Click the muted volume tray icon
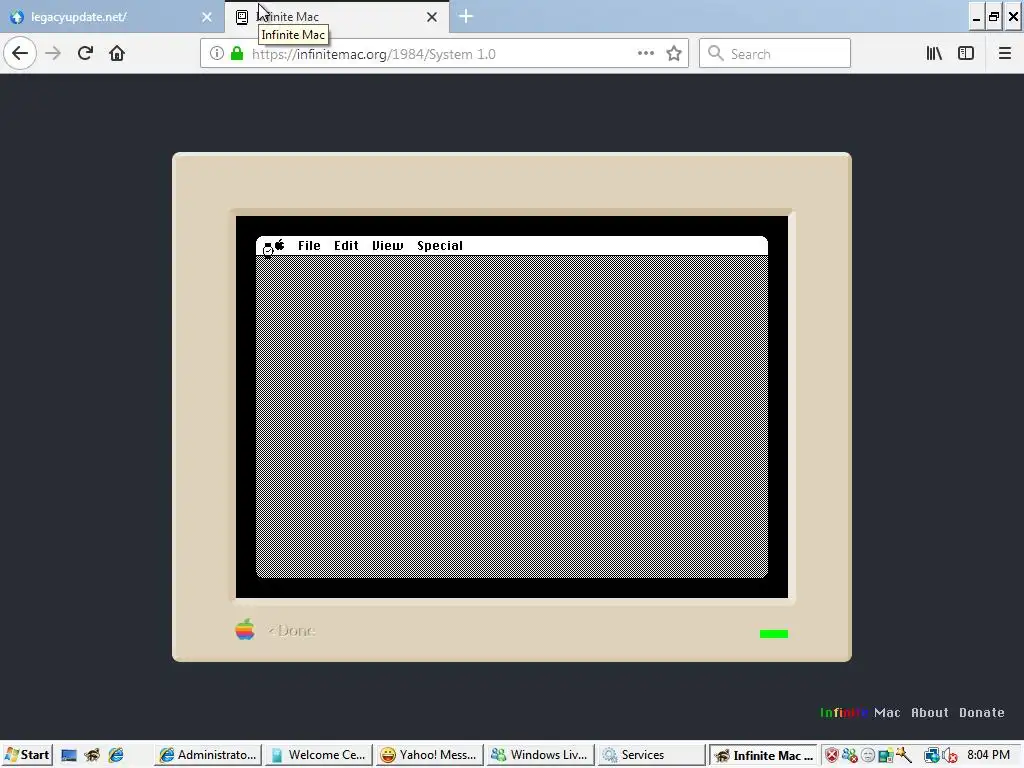 click(950, 756)
